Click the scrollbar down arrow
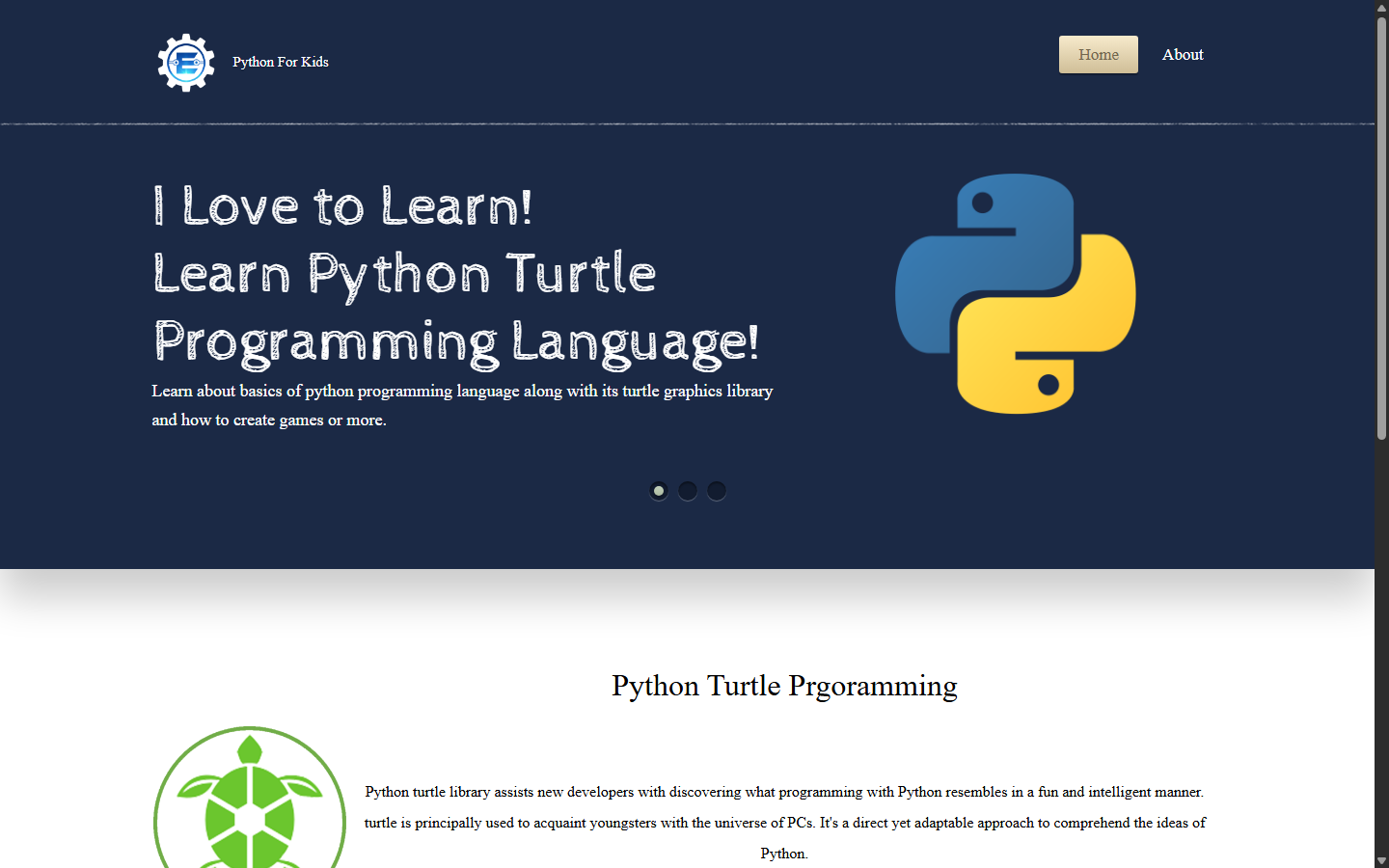Screen dimensions: 1389x868 click(1381, 860)
